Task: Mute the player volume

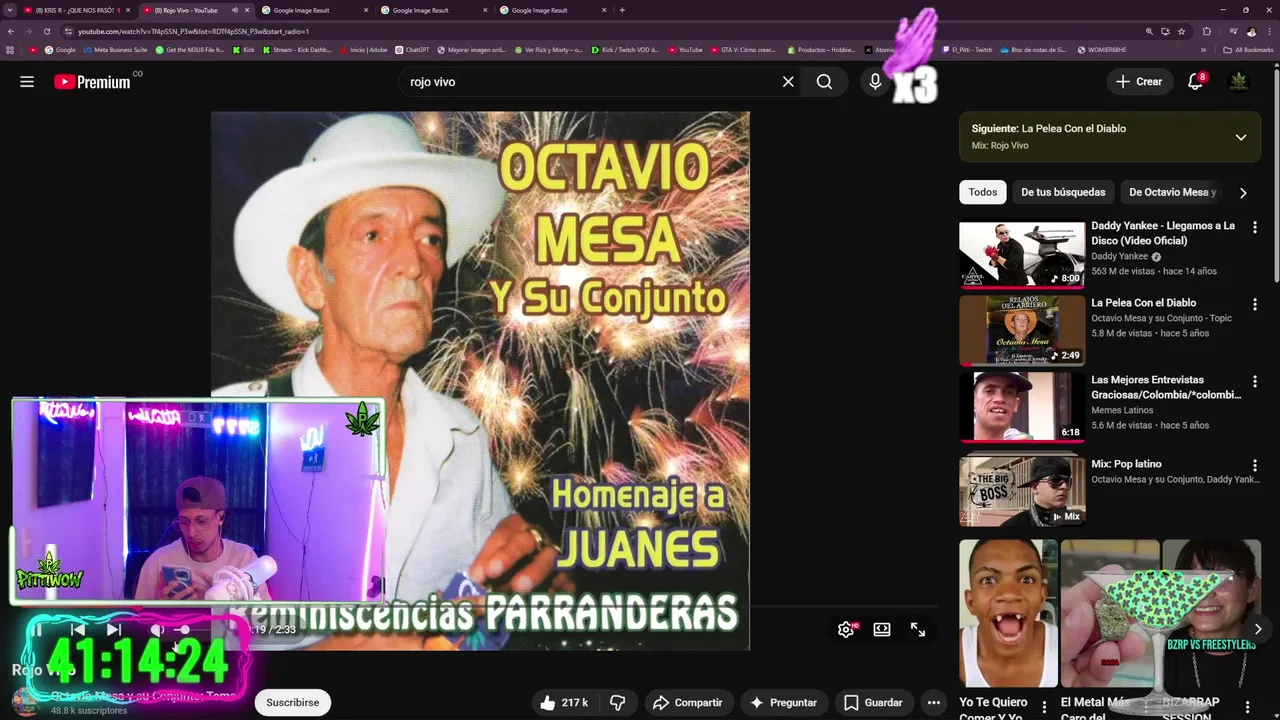Action: coord(157,629)
